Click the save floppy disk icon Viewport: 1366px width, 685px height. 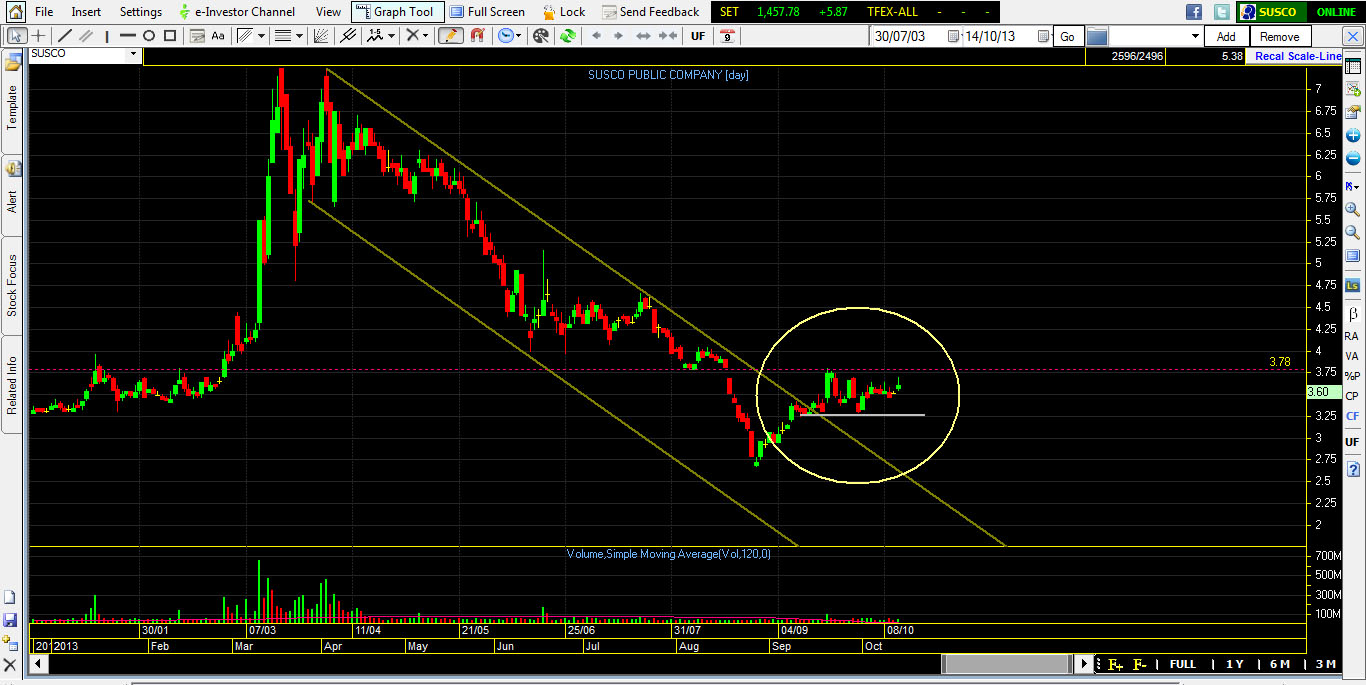[10, 620]
